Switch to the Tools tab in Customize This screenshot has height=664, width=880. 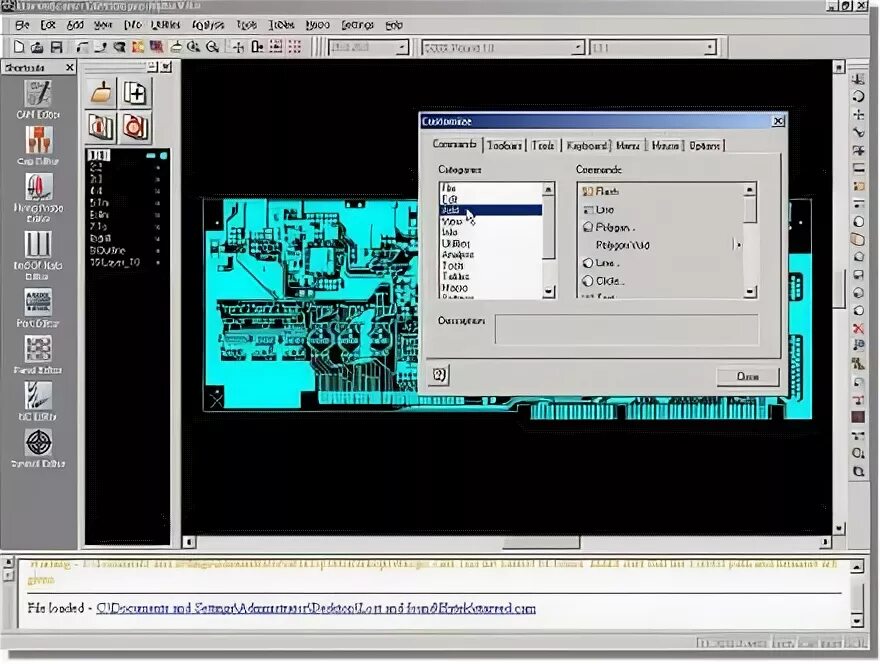point(543,145)
